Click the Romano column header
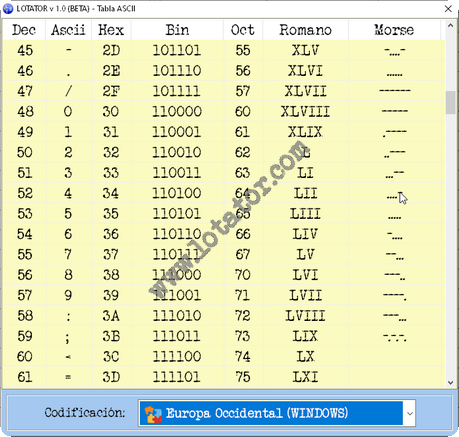The width and height of the screenshot is (459, 437). pyautogui.click(x=305, y=30)
